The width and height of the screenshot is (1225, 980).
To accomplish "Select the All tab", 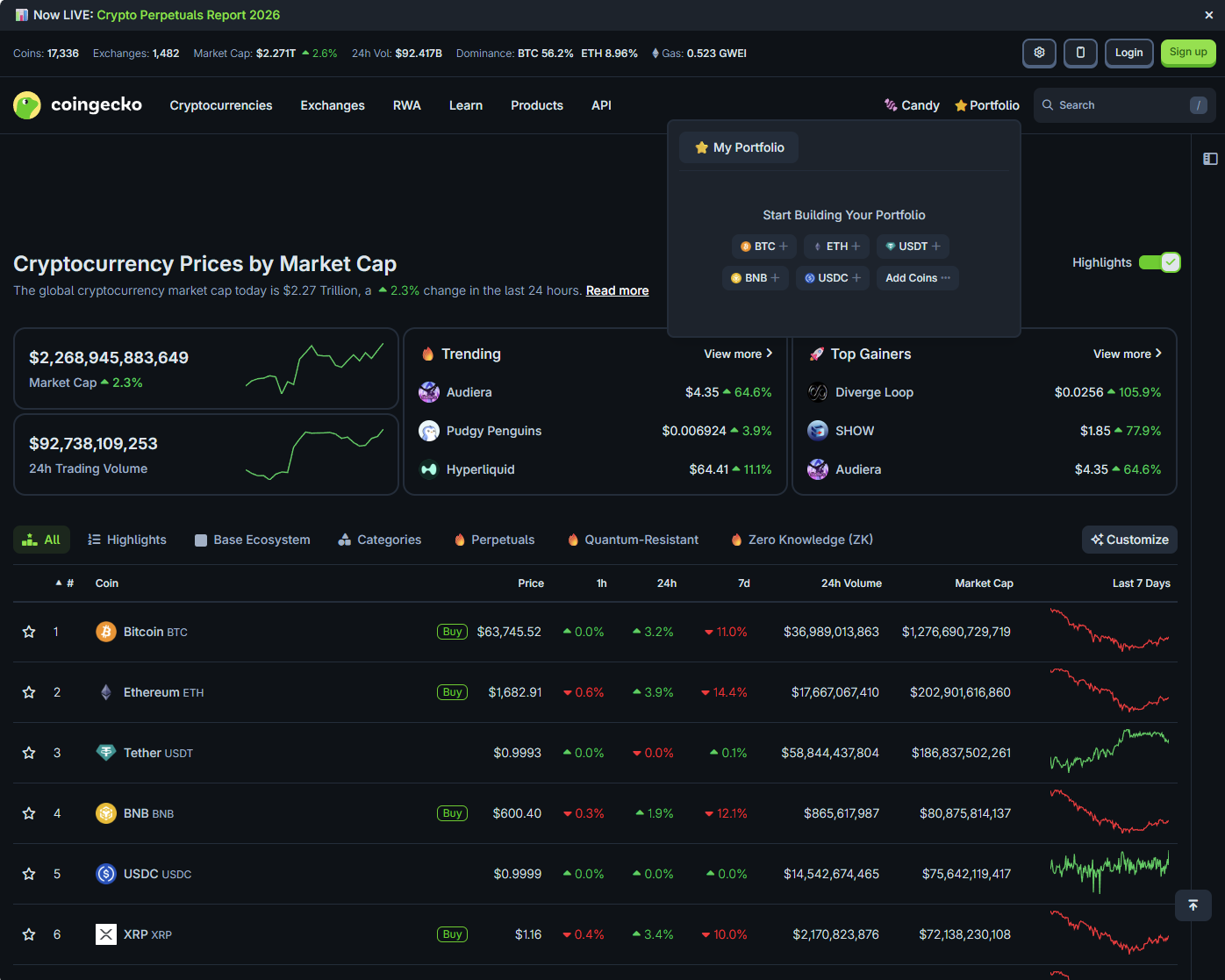I will click(x=41, y=540).
